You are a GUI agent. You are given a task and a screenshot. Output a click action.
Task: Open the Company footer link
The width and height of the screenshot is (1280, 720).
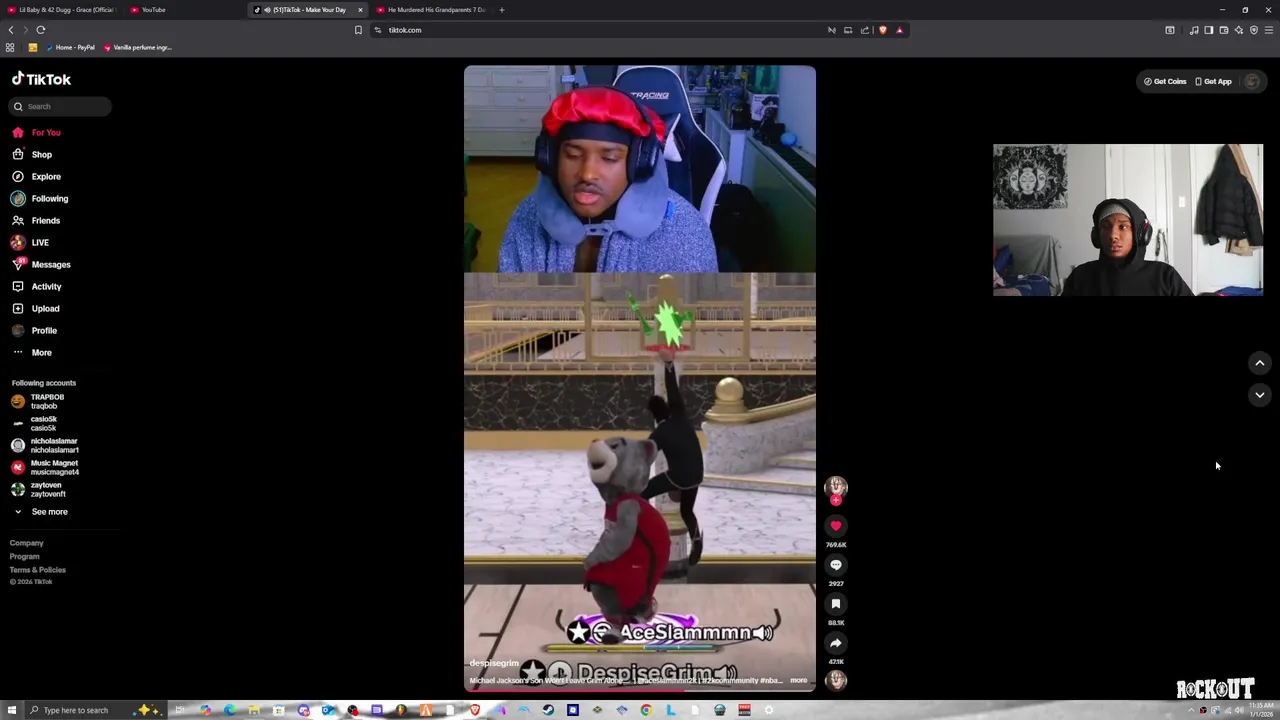(x=27, y=543)
